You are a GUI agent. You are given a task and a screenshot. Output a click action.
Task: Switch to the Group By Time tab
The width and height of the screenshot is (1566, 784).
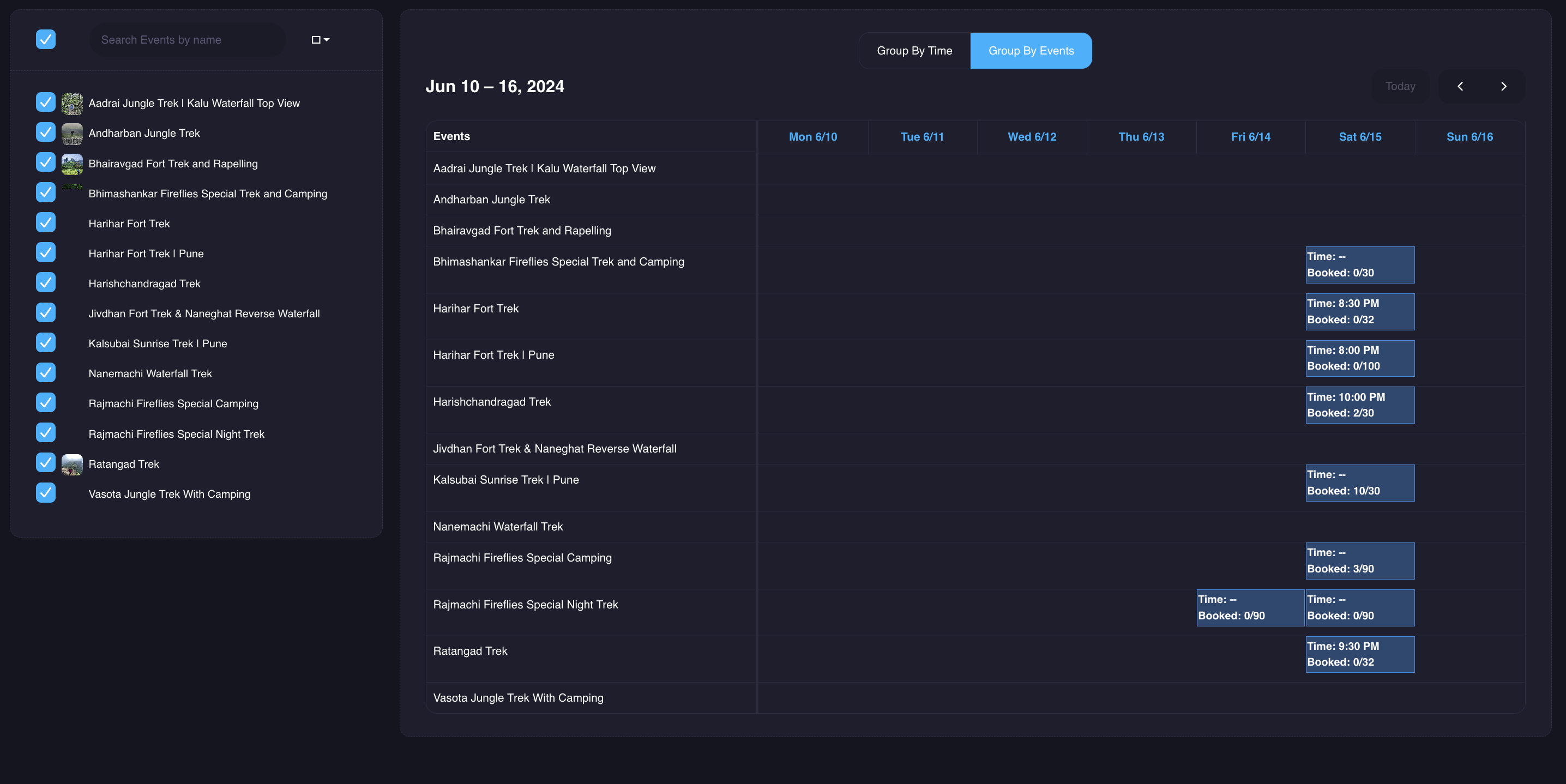914,51
